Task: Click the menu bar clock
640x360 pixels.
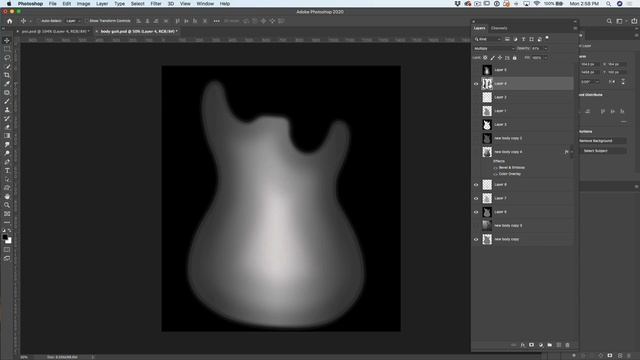Action: point(584,4)
